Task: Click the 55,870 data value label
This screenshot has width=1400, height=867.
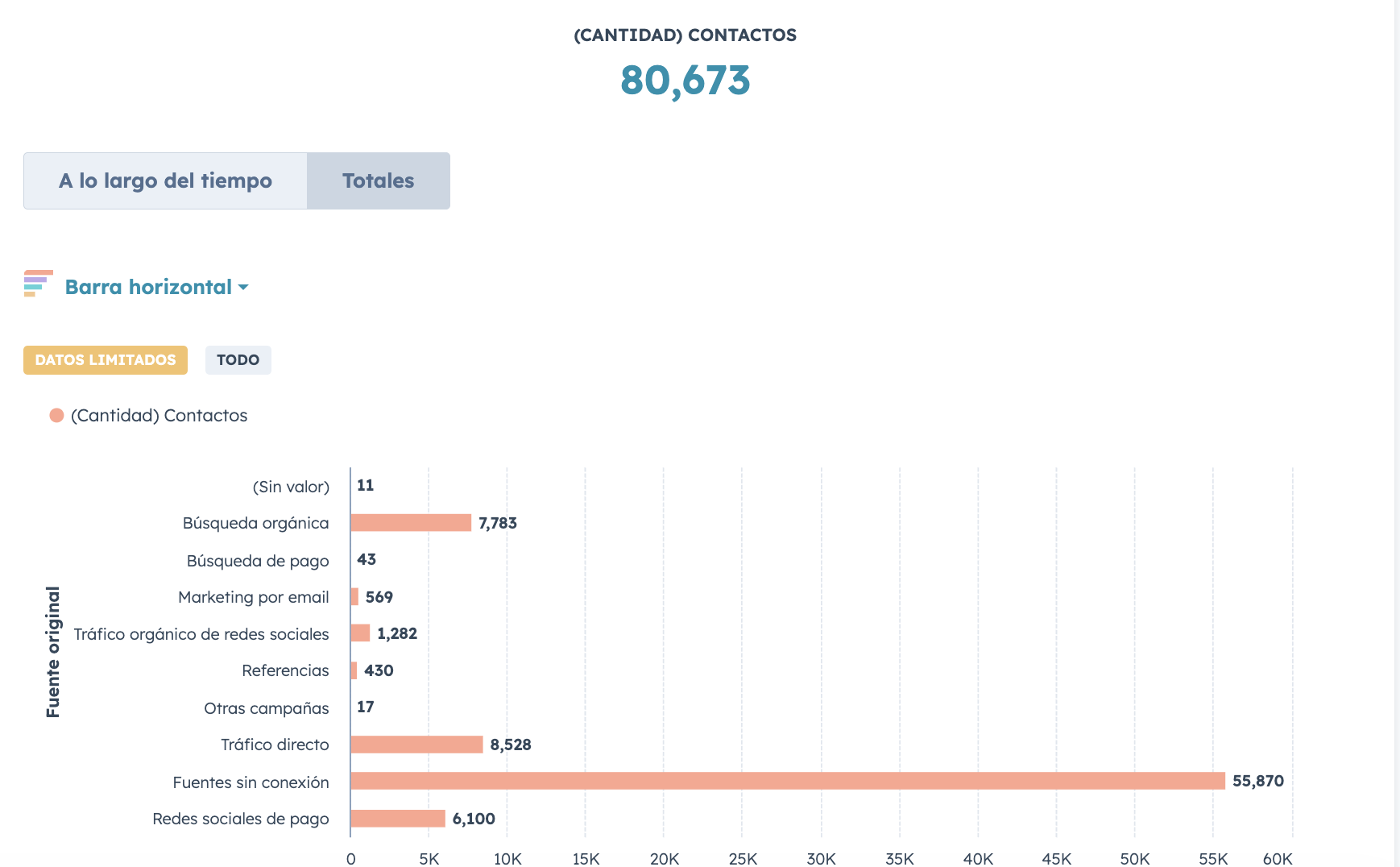Action: 1258,781
